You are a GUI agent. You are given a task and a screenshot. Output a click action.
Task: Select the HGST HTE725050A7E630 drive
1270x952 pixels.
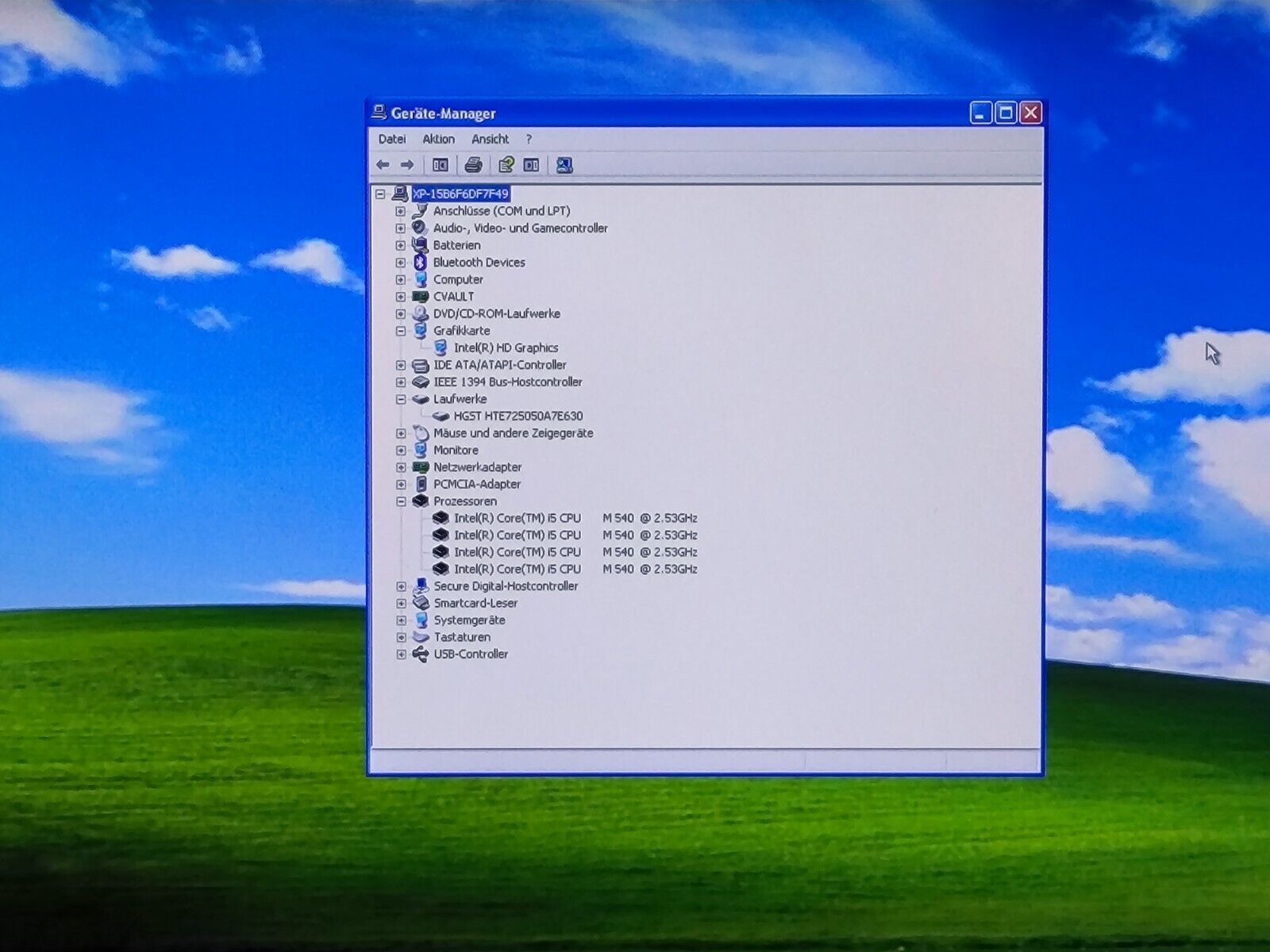tap(518, 416)
